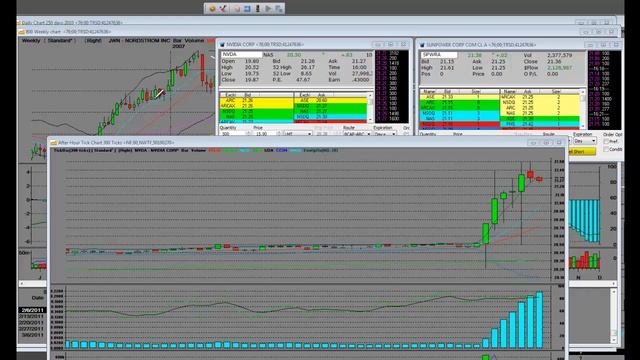Click the Price field in NVIDIA window
The image size is (640, 360).
coord(264,134)
